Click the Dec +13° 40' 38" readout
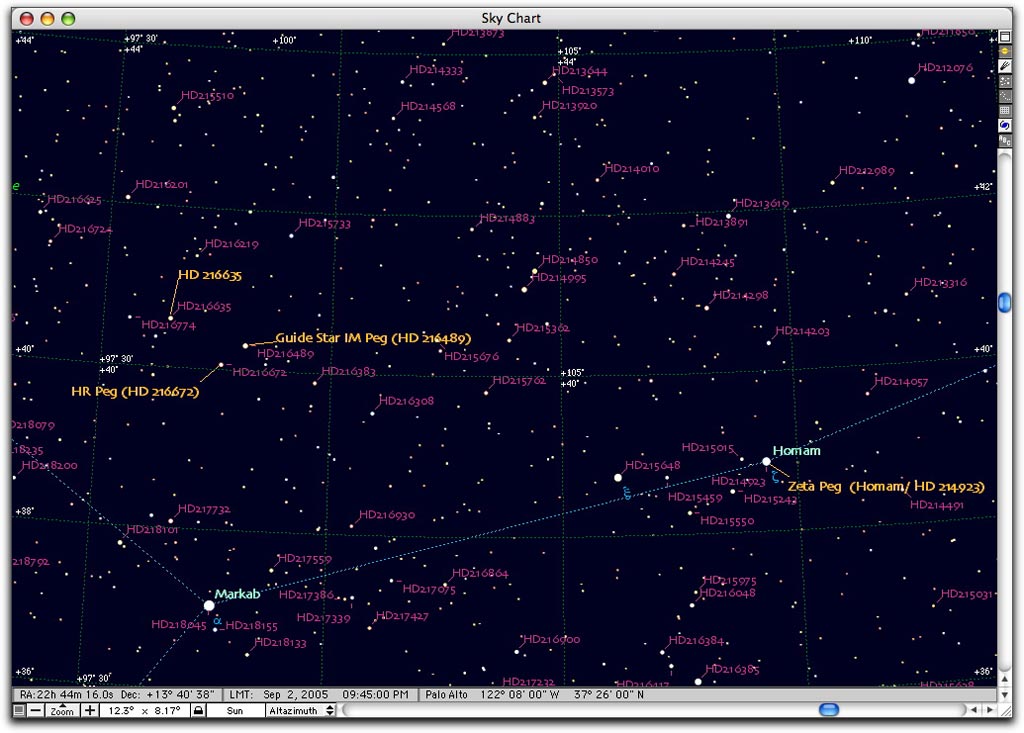Viewport: 1024px width, 733px height. (x=168, y=694)
